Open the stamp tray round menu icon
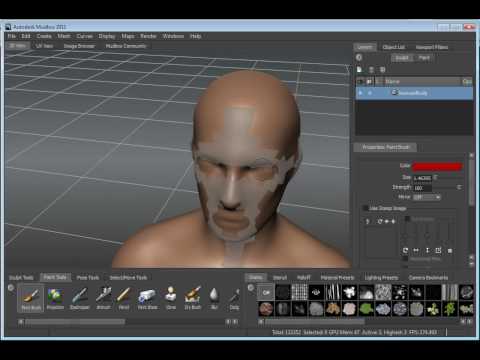The image size is (480, 360). click(251, 287)
